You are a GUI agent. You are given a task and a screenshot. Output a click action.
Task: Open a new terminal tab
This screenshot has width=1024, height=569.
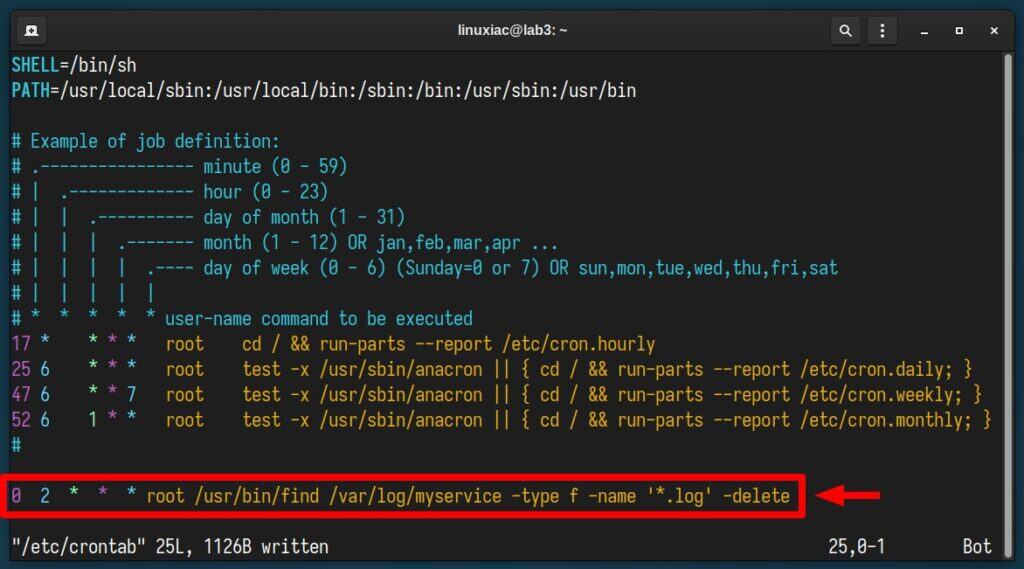tap(31, 31)
